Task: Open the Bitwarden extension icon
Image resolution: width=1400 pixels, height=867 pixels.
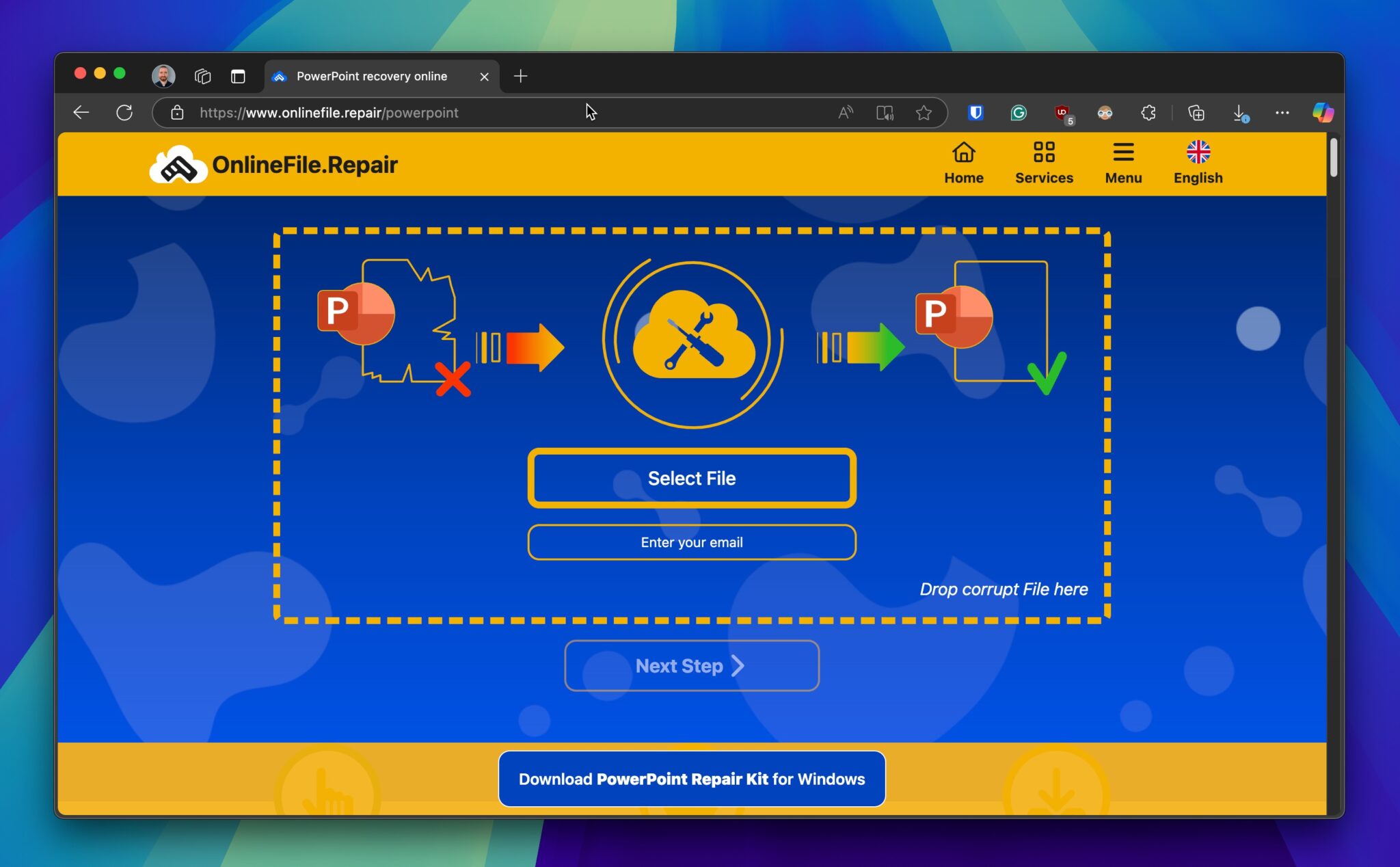Action: pyautogui.click(x=975, y=113)
